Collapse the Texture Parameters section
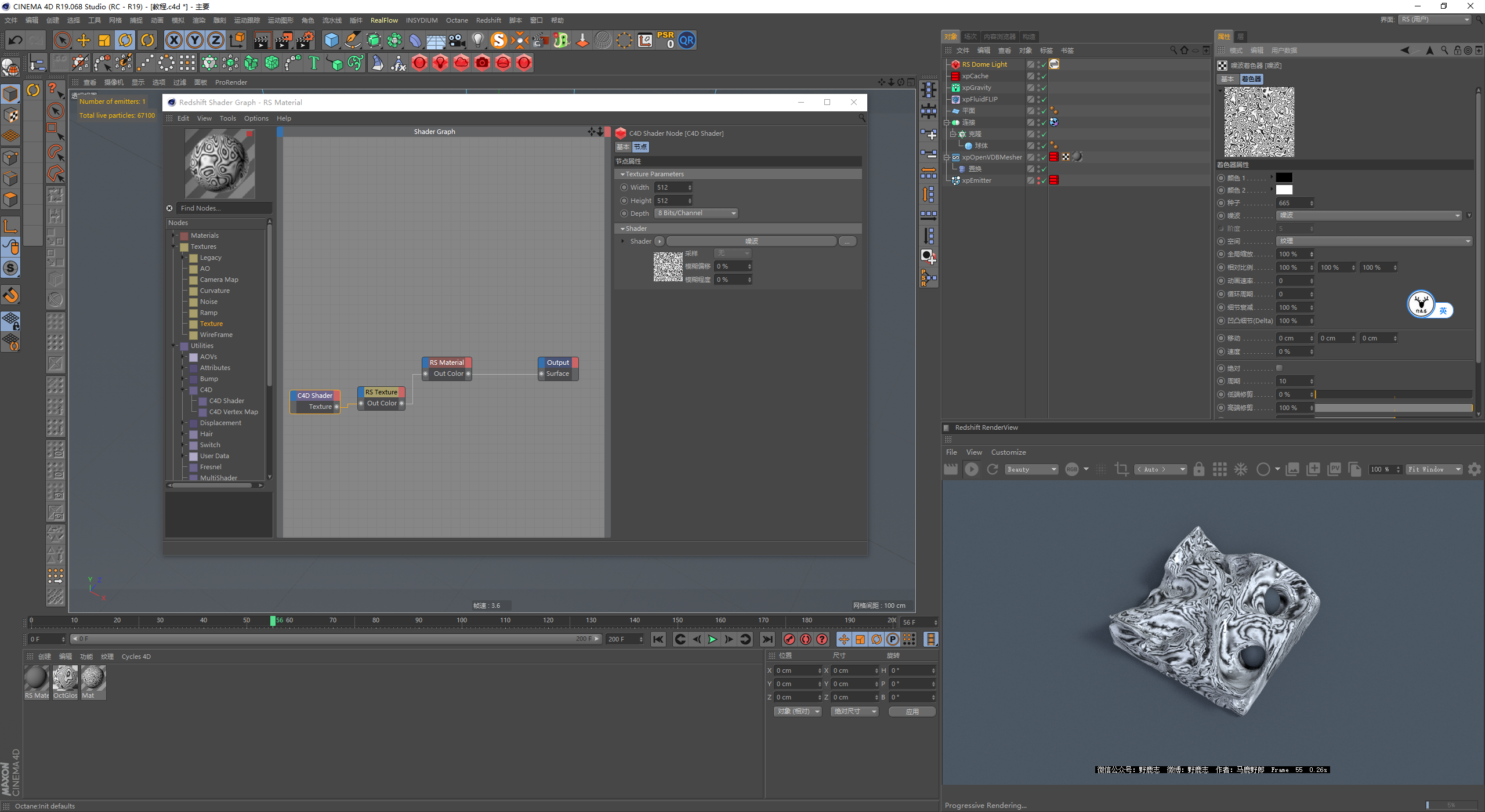The height and width of the screenshot is (812, 1485). (x=622, y=174)
